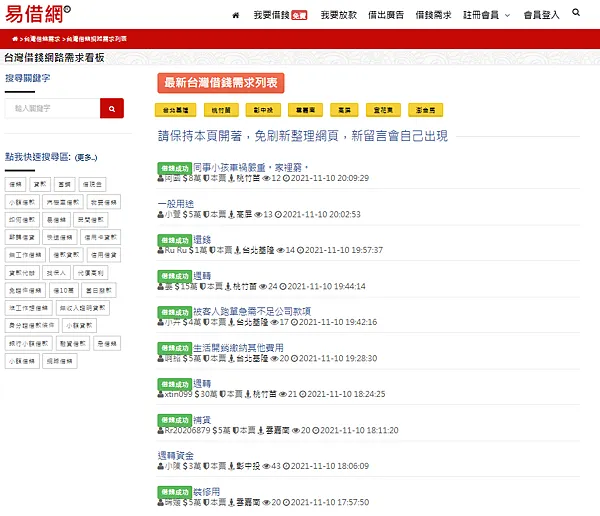Select the 無收入證明貸款 quick search tag

pos(83,308)
